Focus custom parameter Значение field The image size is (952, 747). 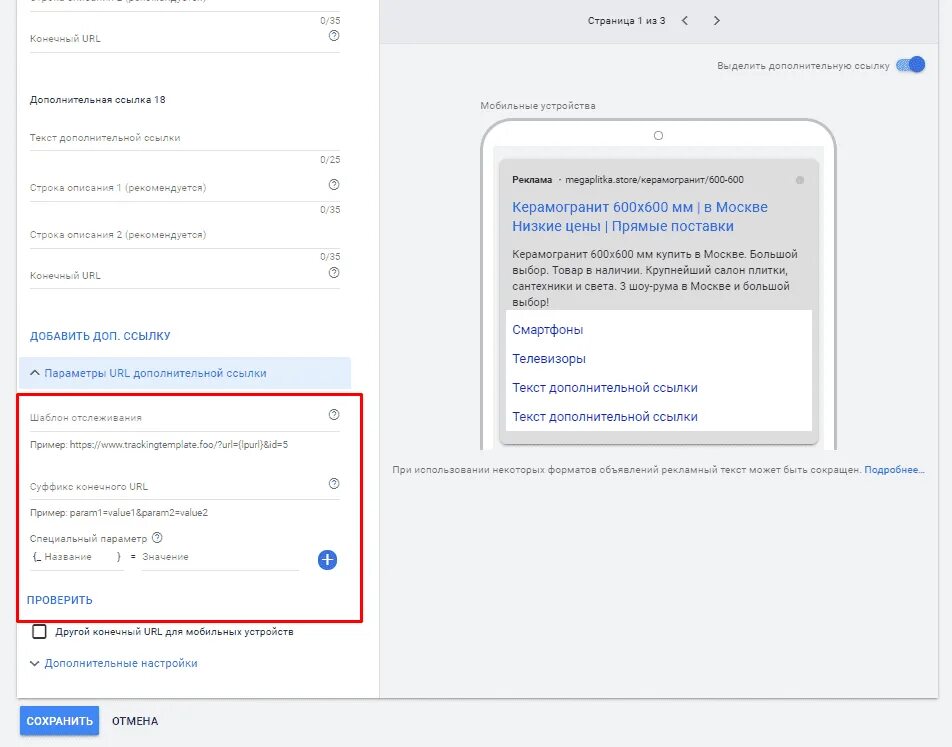point(220,557)
